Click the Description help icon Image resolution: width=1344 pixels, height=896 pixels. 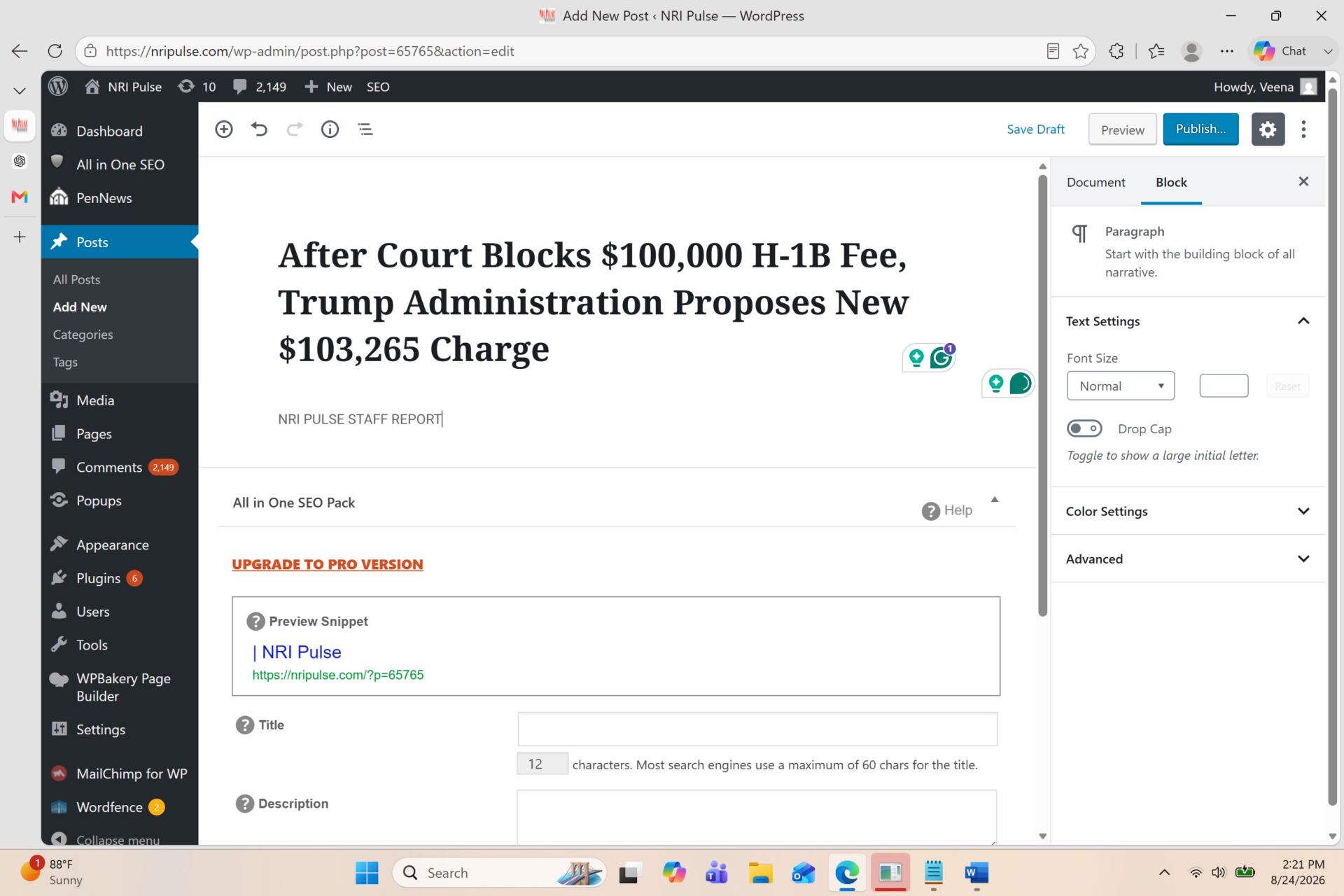point(245,804)
